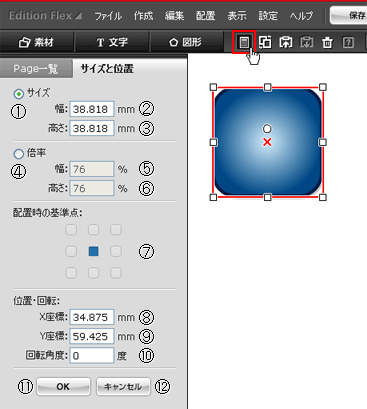Open the 設定 menu

[268, 16]
